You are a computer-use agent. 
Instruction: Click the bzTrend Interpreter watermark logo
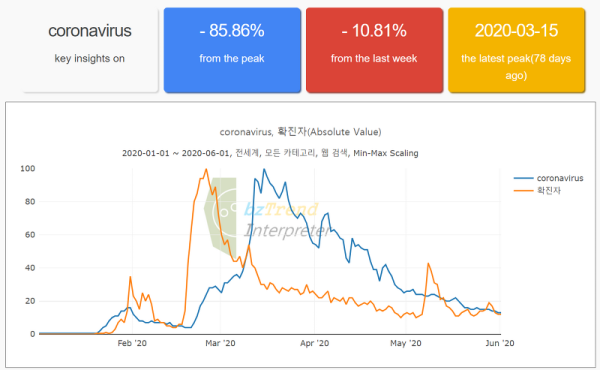point(266,217)
